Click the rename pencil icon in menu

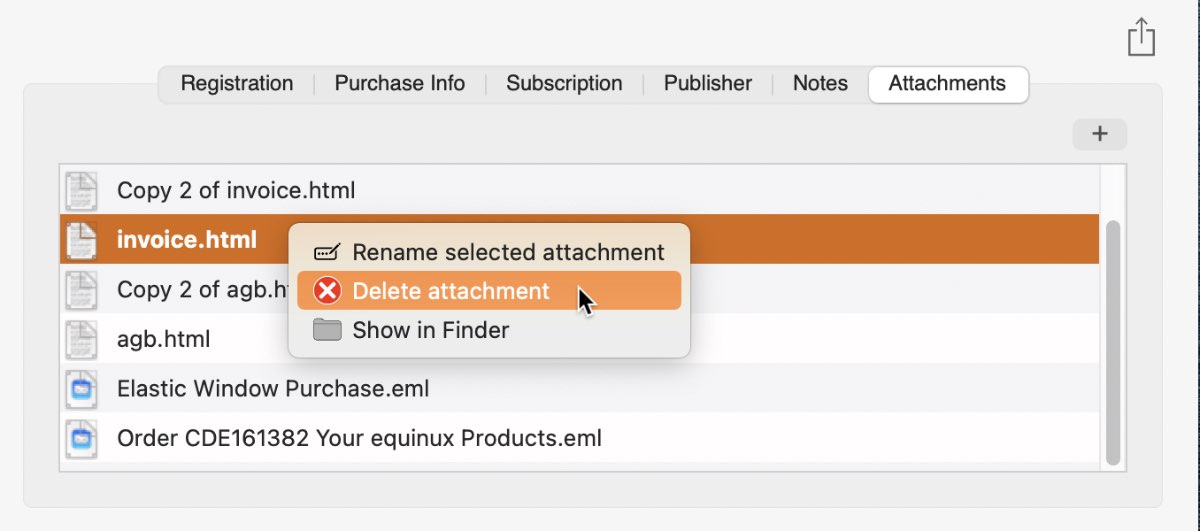coord(327,252)
